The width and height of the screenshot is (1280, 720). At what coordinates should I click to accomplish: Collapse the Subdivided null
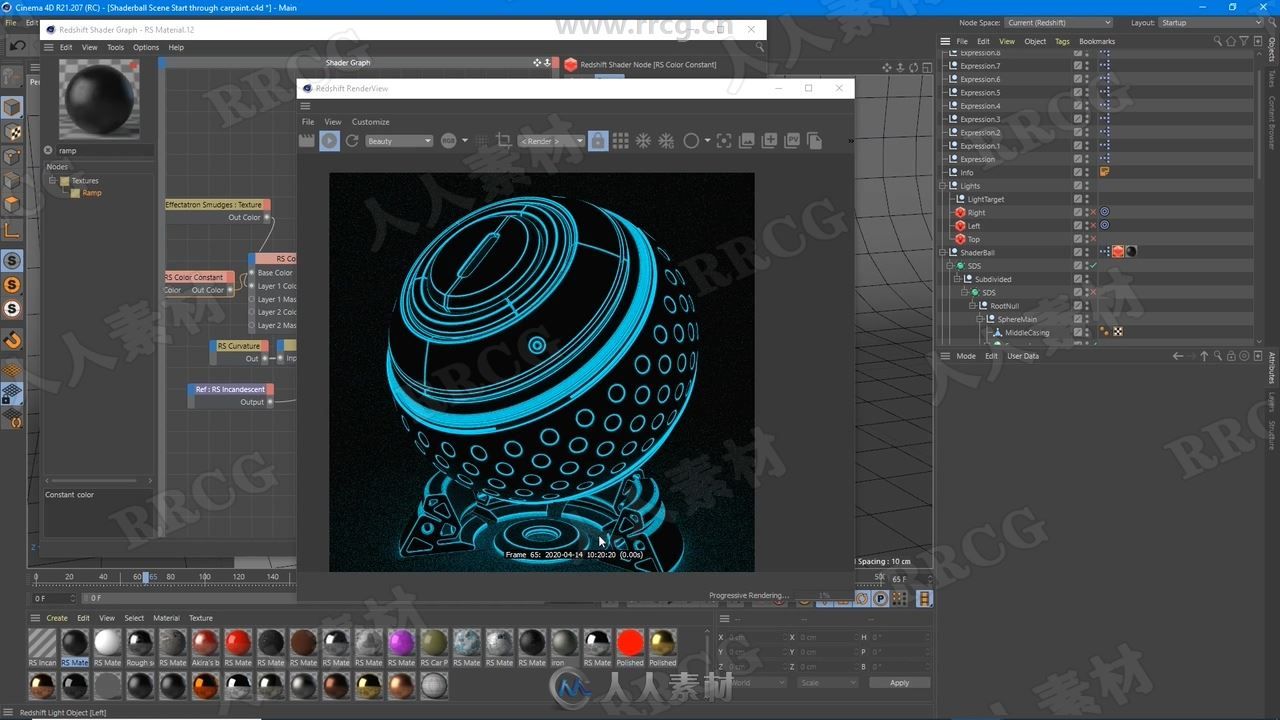[x=957, y=279]
